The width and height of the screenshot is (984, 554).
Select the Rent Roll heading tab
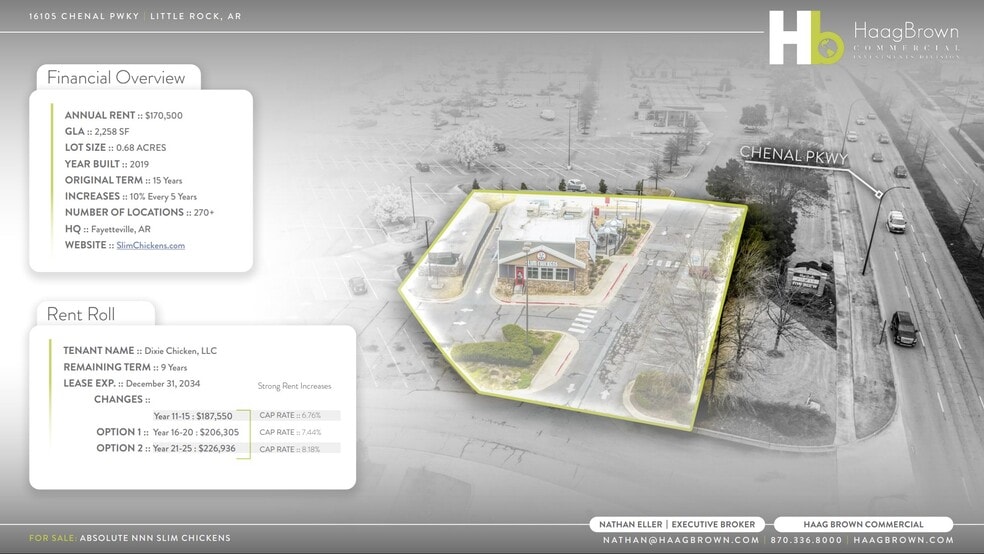coord(81,314)
